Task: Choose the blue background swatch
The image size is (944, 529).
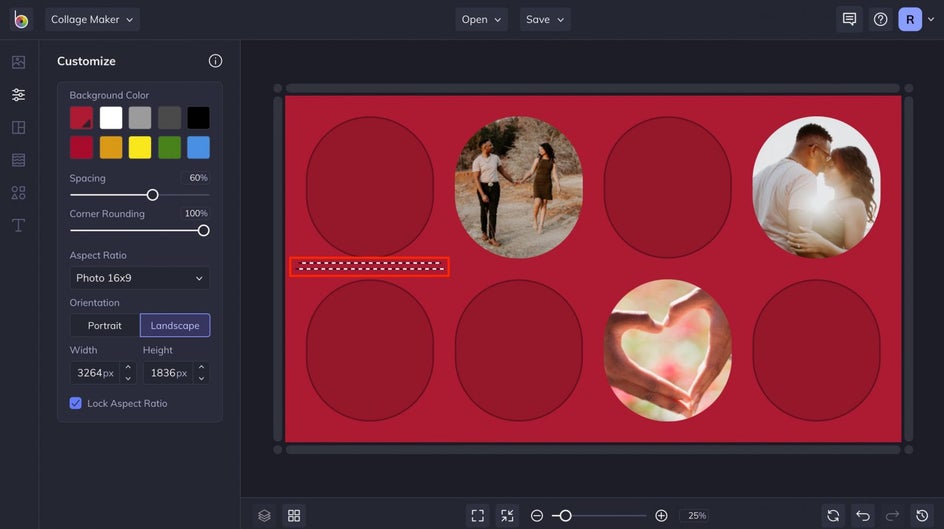Action: [198, 147]
